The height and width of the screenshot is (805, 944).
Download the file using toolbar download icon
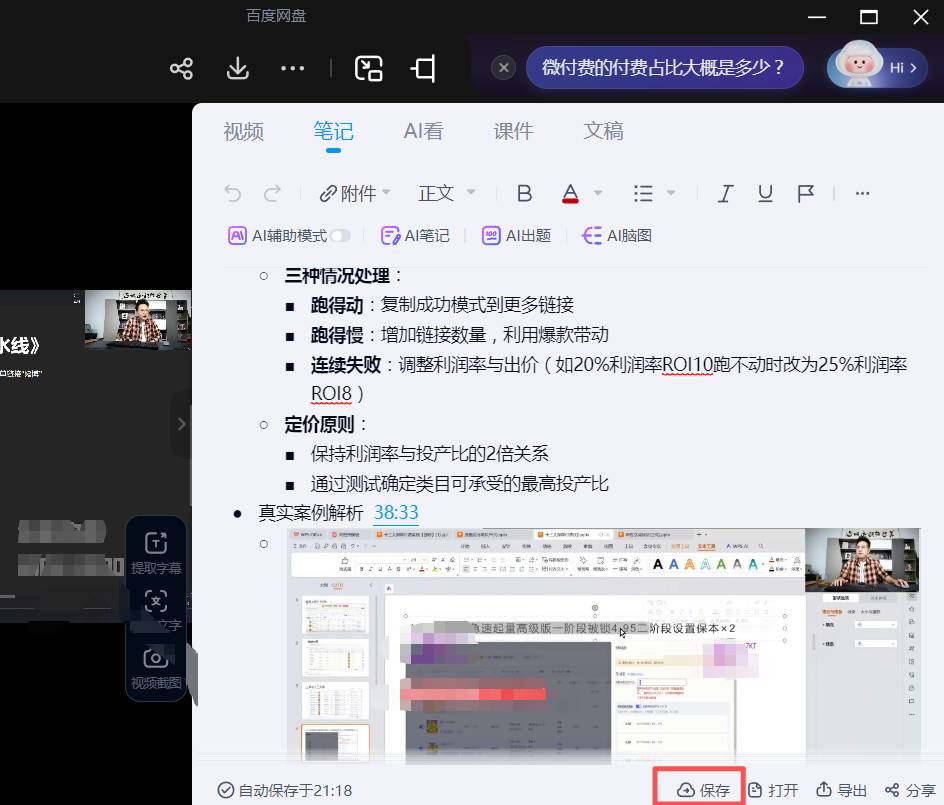point(237,68)
